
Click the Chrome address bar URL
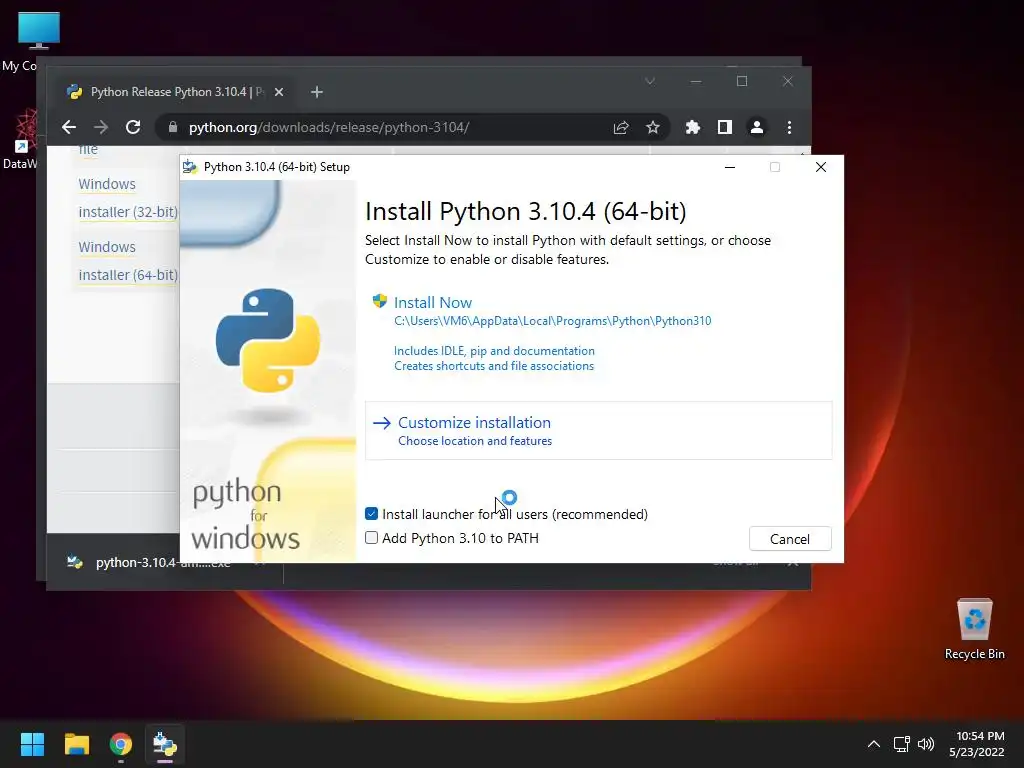[x=328, y=127]
